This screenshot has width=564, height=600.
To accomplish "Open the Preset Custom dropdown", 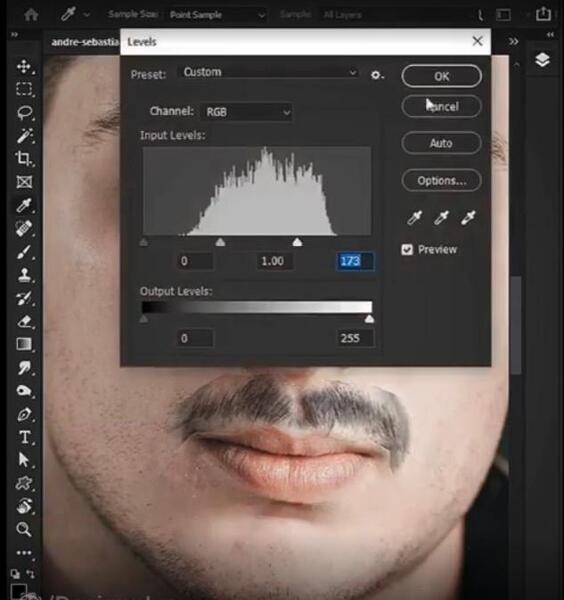I will tap(269, 72).
